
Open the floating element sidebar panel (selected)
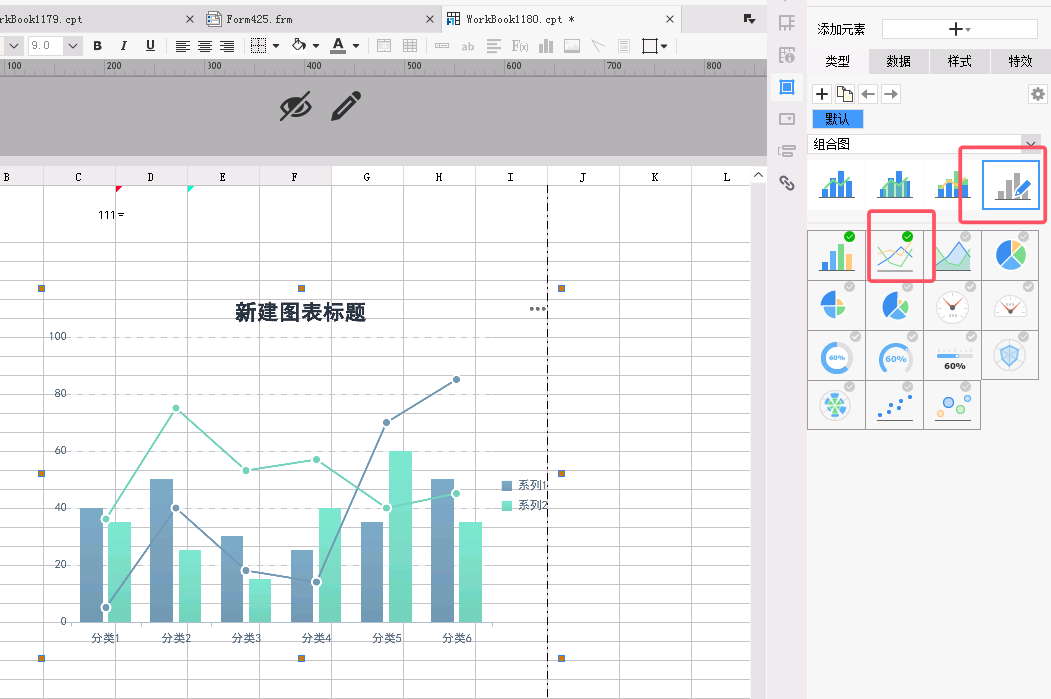pos(787,86)
